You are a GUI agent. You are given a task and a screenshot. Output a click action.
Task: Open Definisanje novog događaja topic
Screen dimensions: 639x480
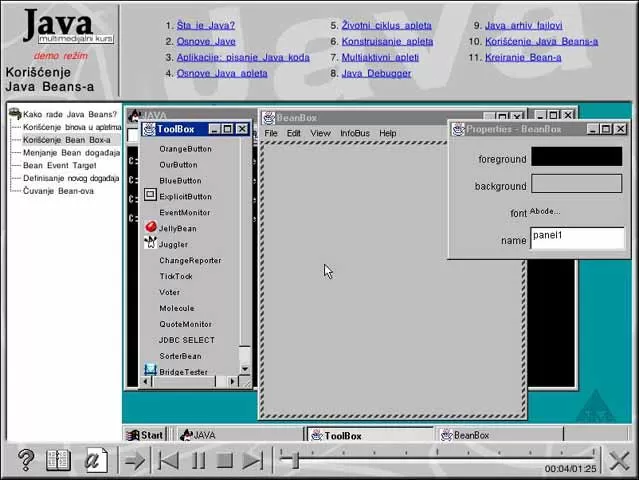[71, 178]
